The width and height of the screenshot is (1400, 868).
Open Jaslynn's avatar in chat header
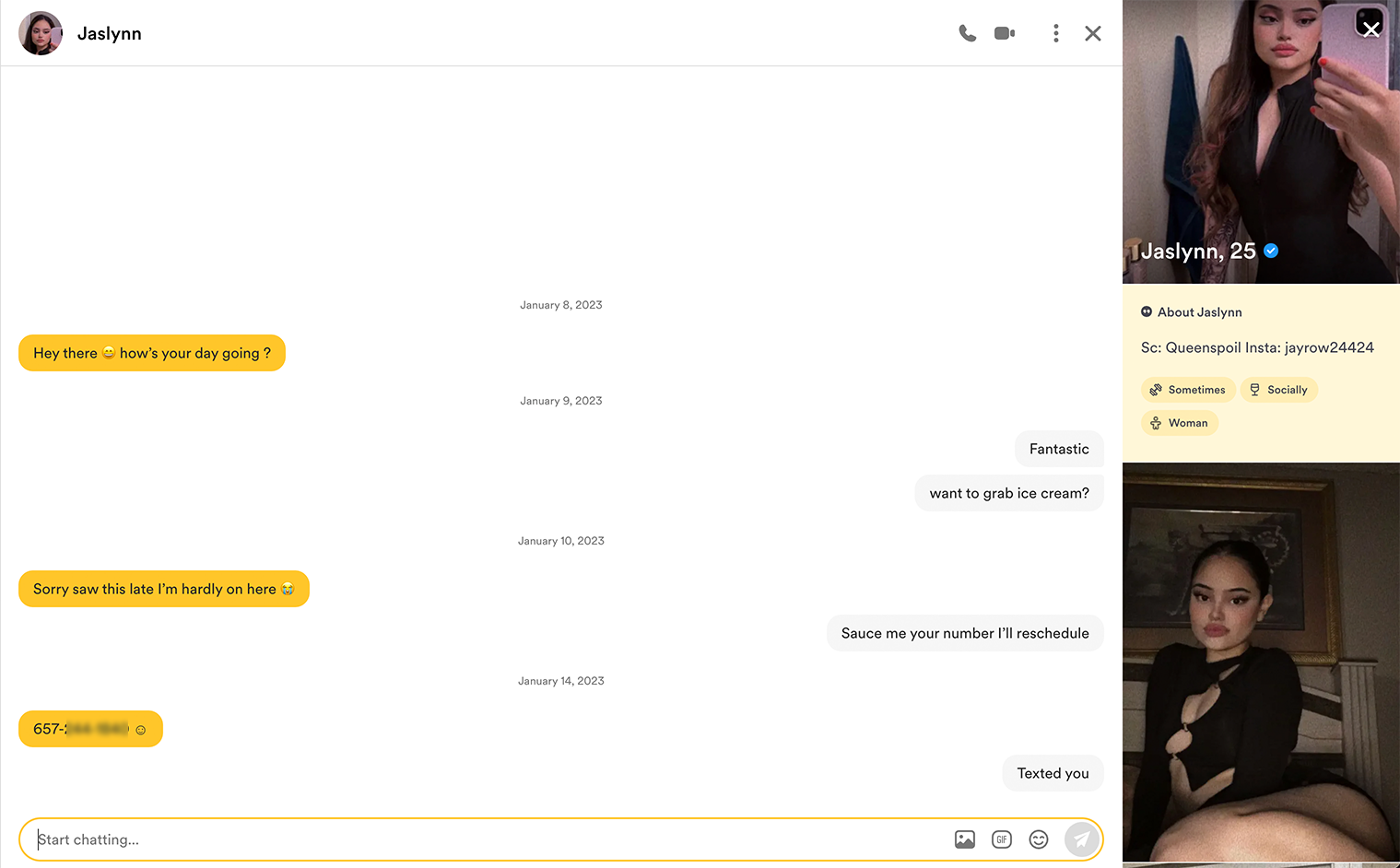pyautogui.click(x=41, y=33)
